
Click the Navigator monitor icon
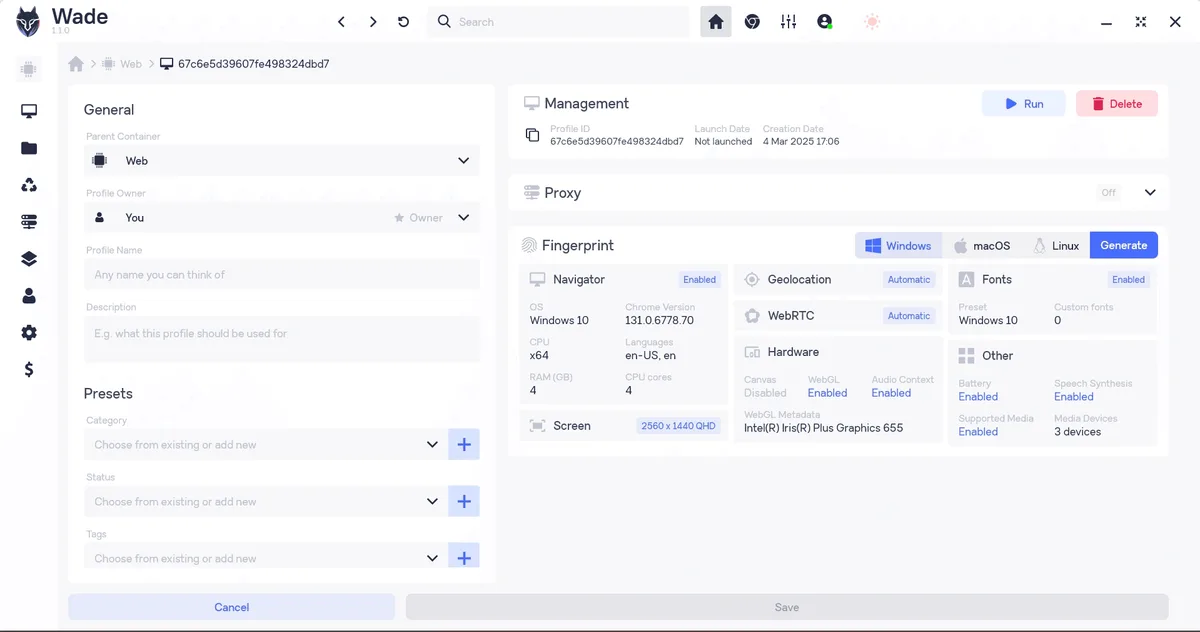(537, 280)
